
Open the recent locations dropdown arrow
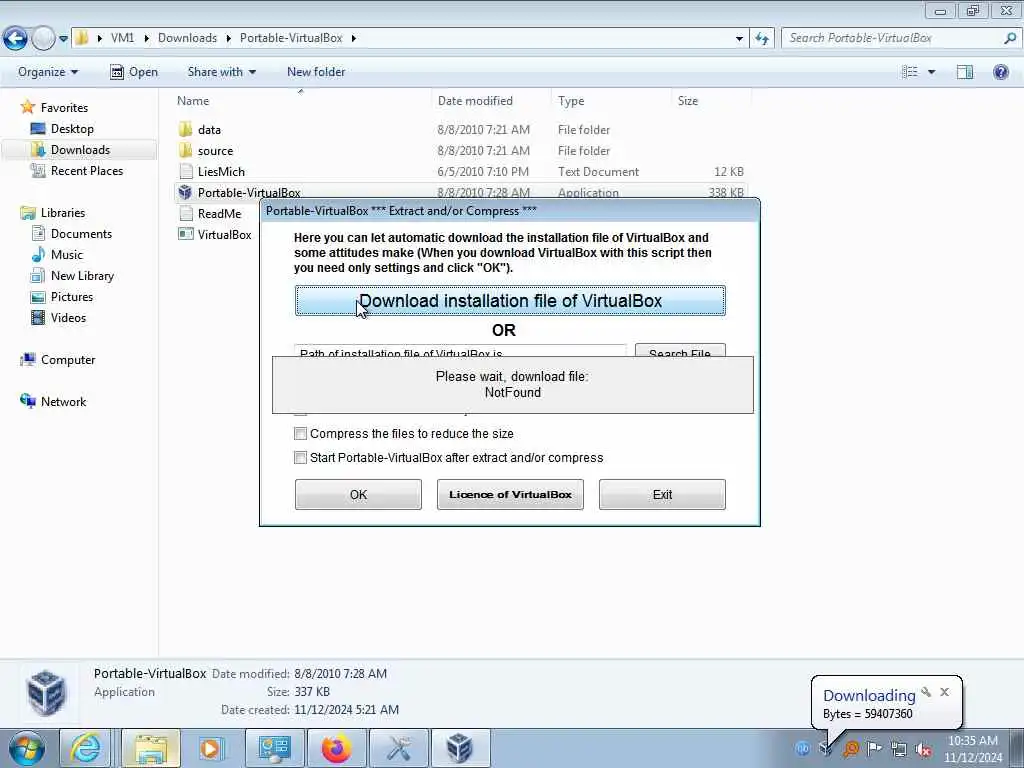click(x=63, y=39)
